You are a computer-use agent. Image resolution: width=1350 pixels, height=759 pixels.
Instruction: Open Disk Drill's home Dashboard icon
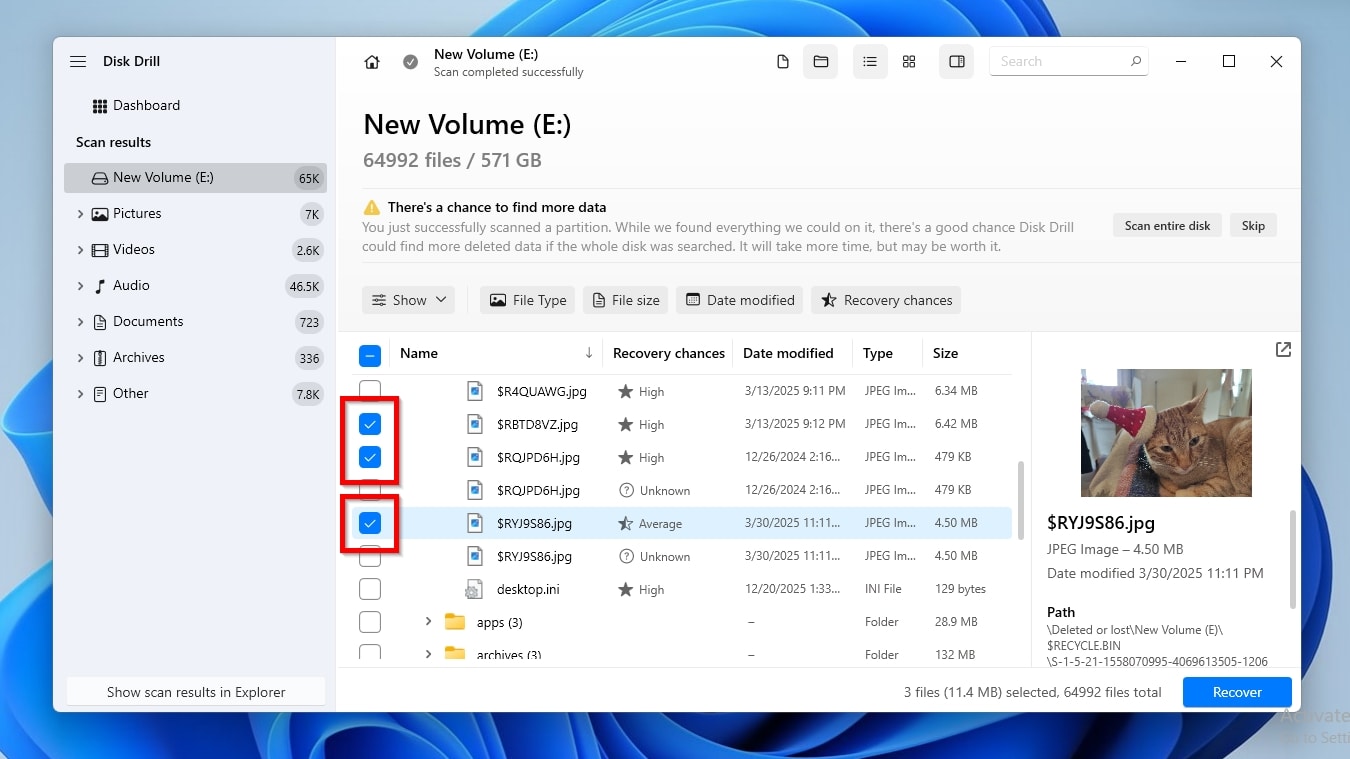click(x=371, y=61)
